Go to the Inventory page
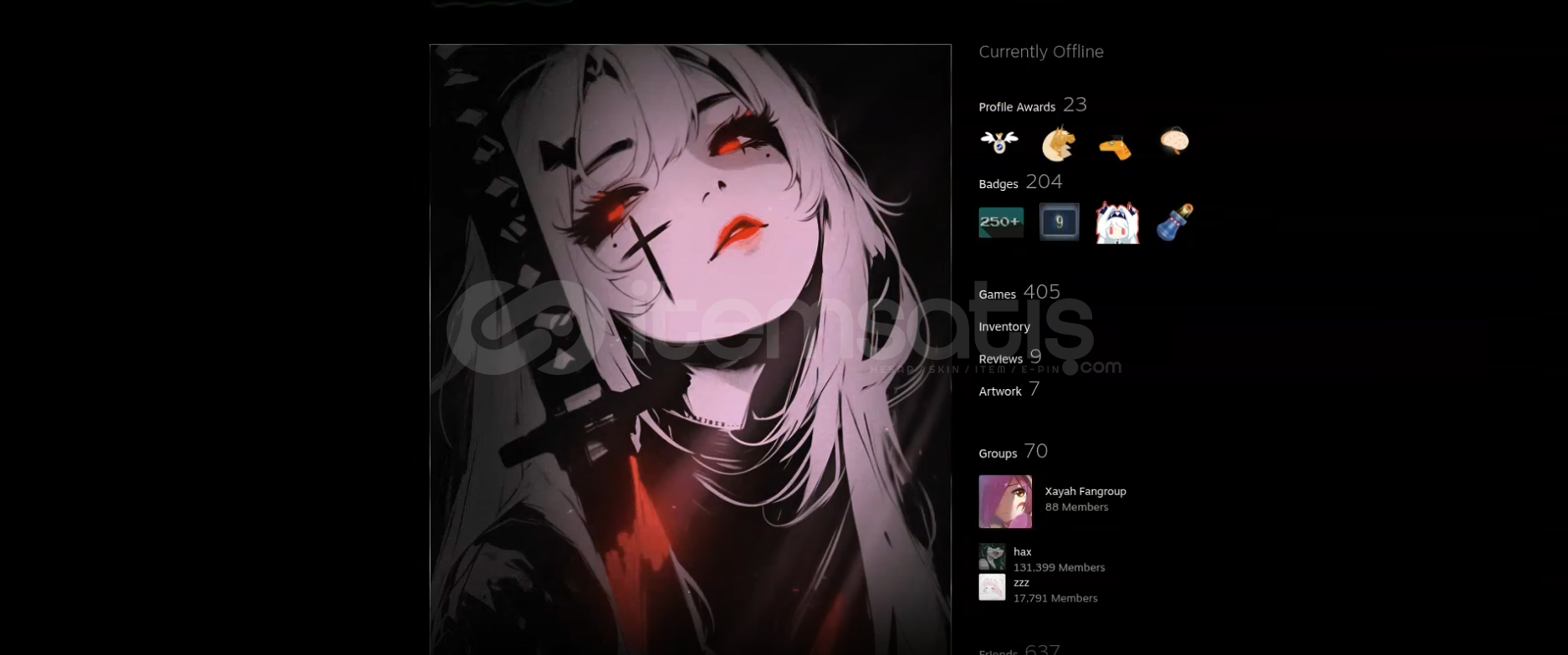This screenshot has width=1568, height=655. [1004, 326]
